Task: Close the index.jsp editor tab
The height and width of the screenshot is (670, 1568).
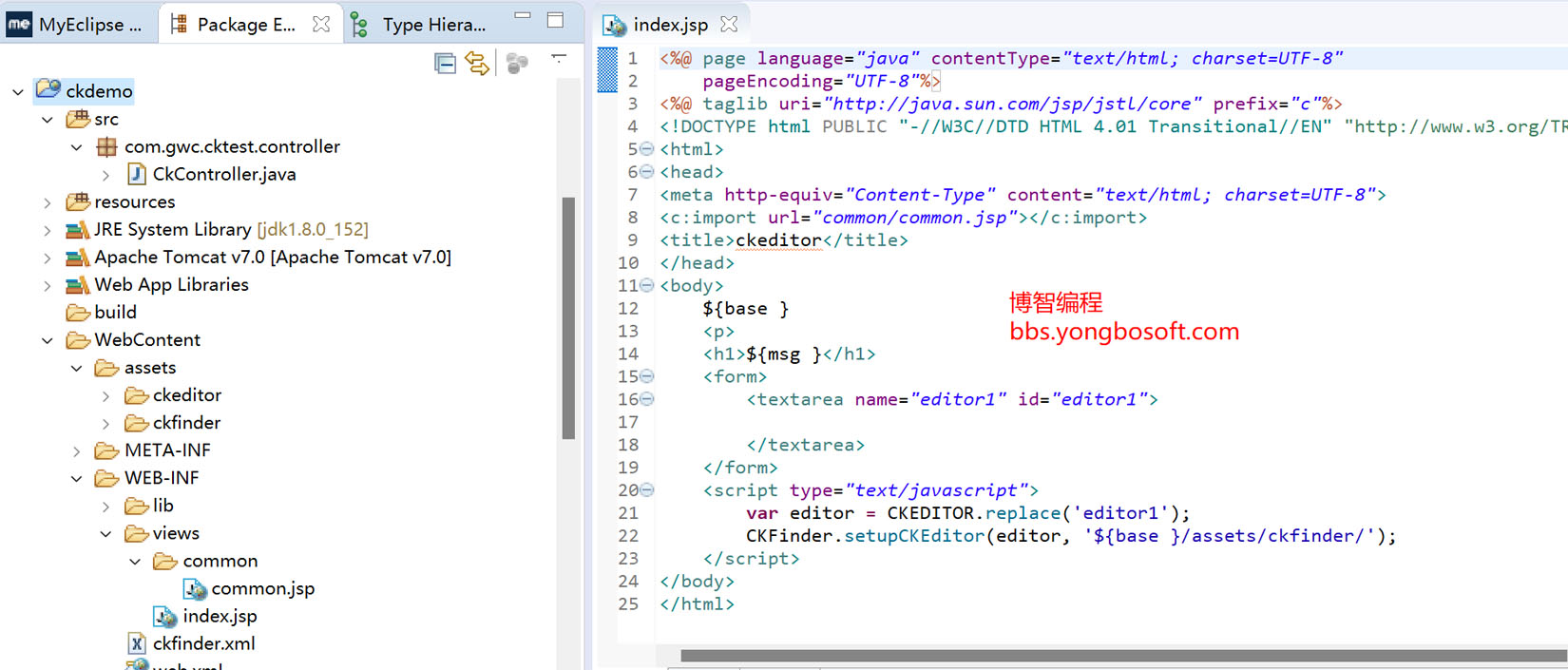Action: click(x=729, y=24)
